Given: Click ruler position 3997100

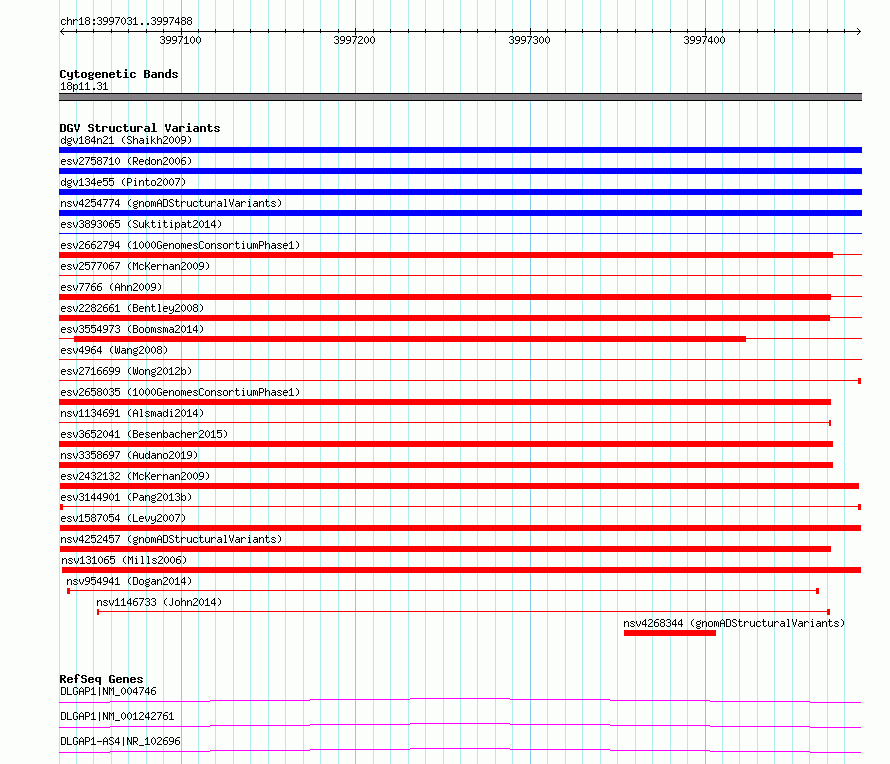Looking at the screenshot, I should coord(180,40).
